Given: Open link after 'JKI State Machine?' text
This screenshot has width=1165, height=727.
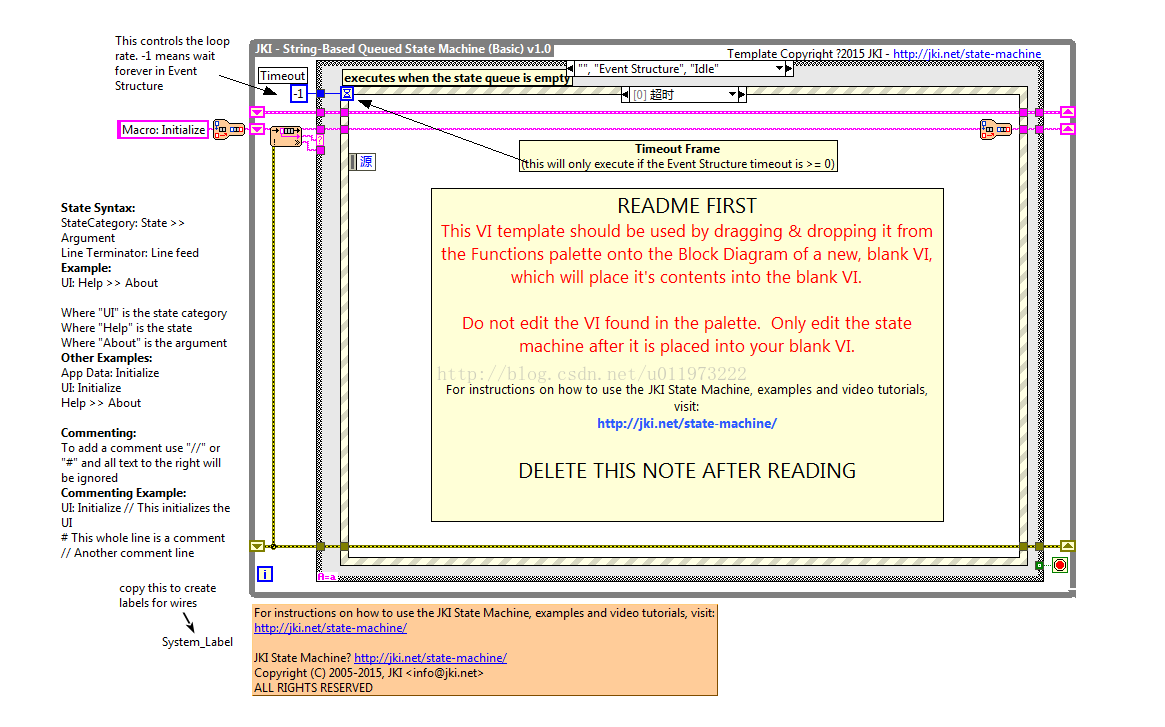Looking at the screenshot, I should (x=430, y=658).
